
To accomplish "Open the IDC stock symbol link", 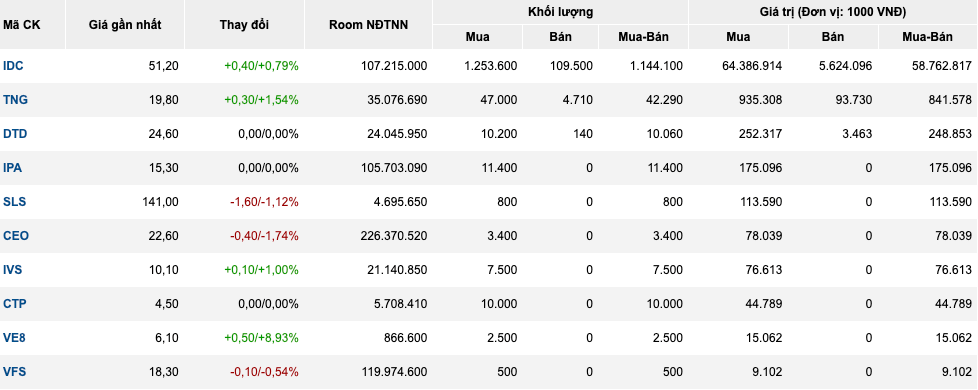I will 13,66.
